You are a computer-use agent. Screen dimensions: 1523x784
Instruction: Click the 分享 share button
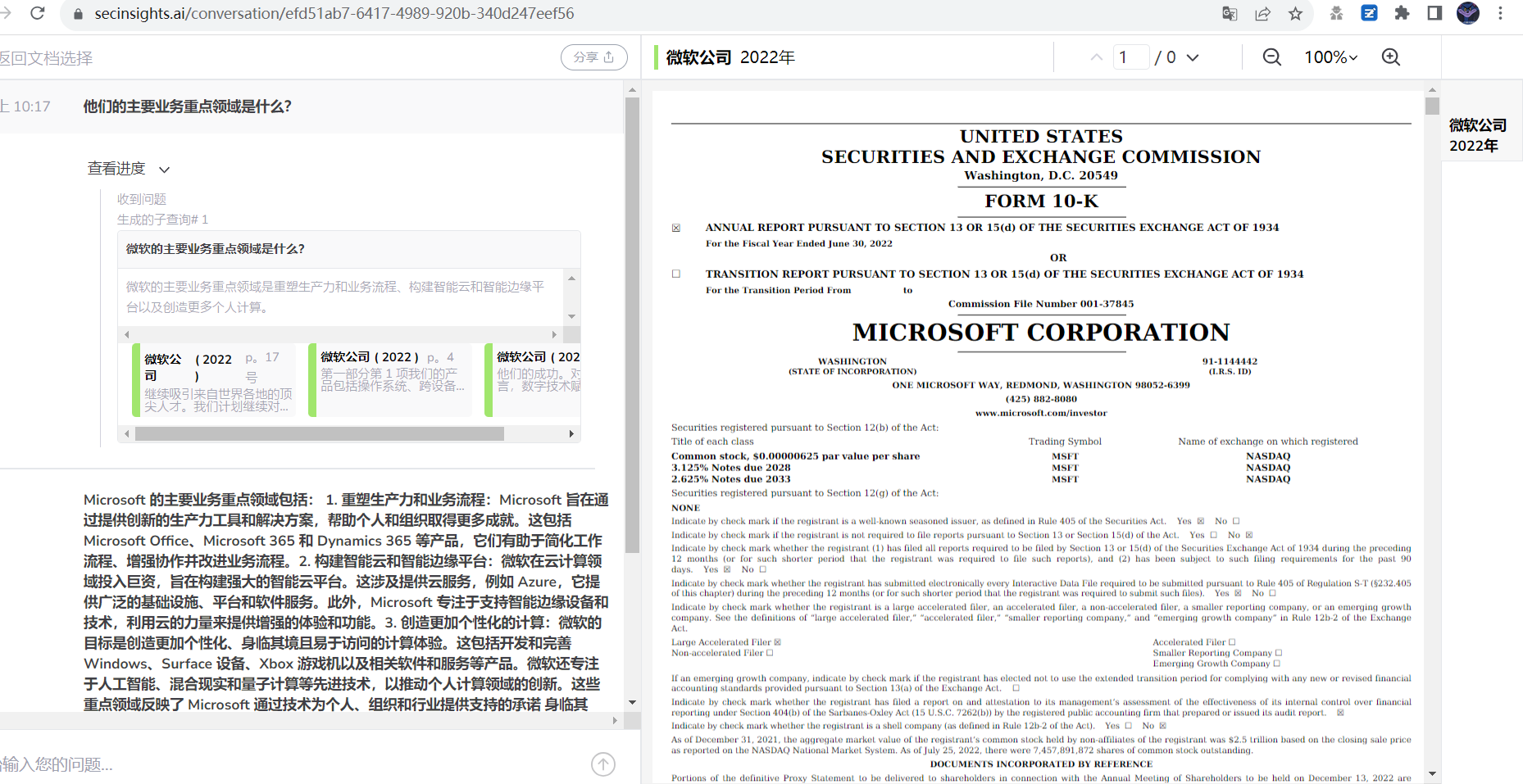point(594,57)
